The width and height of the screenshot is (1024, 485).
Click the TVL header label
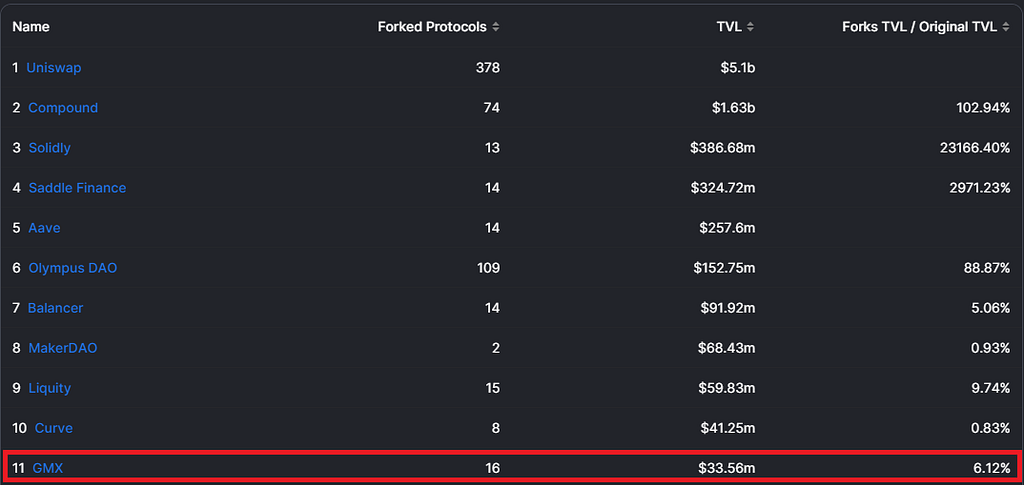point(729,27)
